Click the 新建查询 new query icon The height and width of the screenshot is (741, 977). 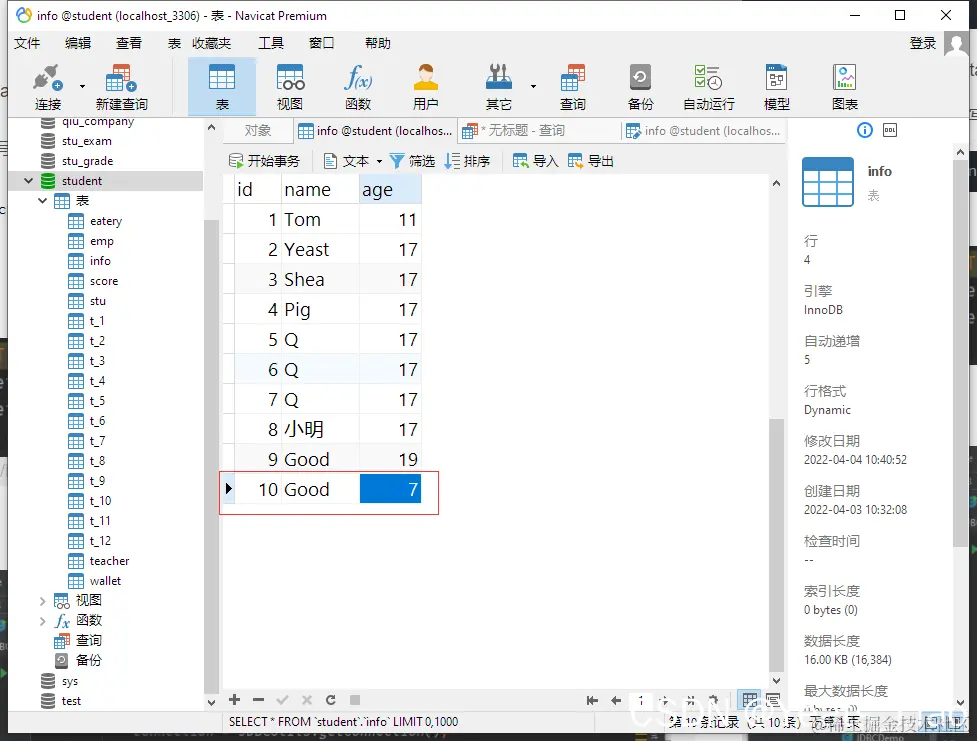121,87
